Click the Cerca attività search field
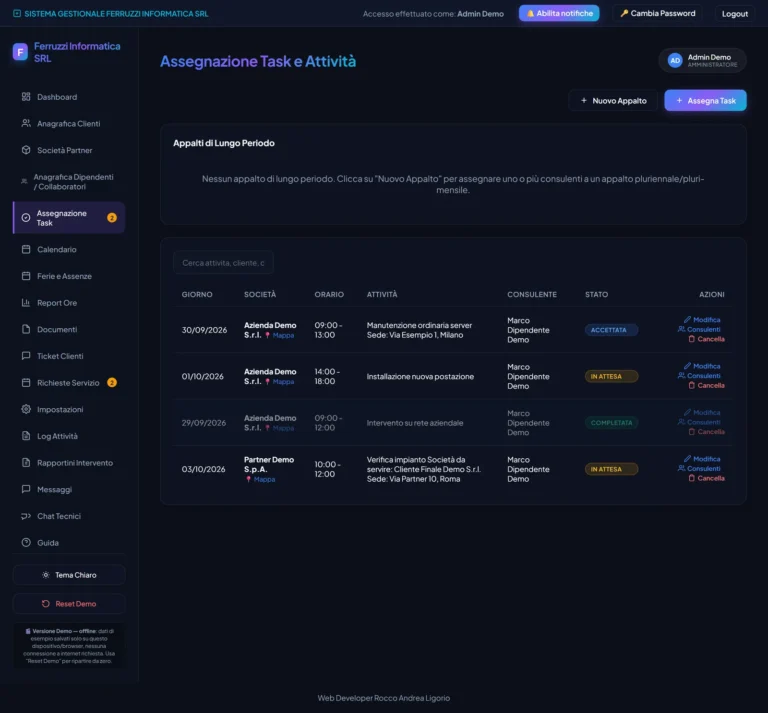Screen dimensions: 768x713 223,263
